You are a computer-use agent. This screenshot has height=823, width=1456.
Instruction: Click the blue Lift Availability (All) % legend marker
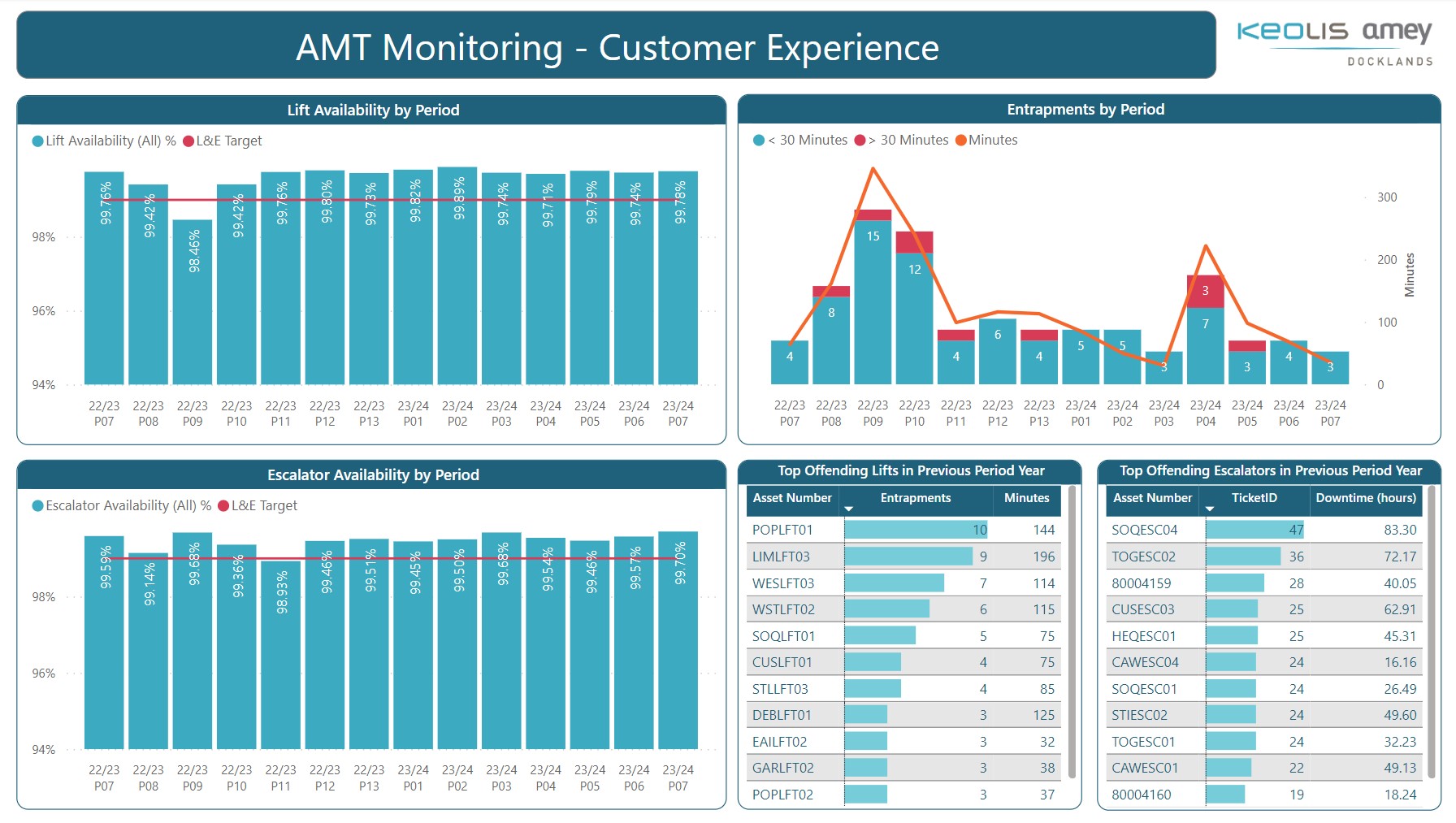(37, 141)
